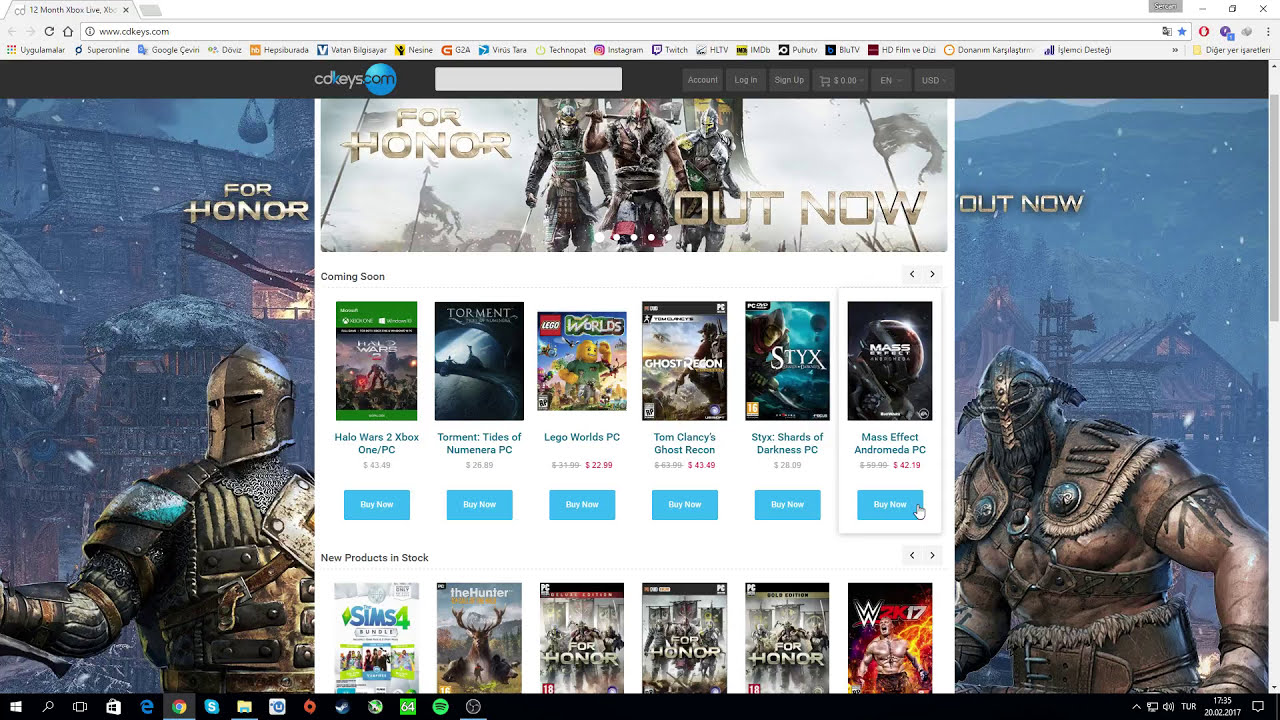
Task: Click the cdkeys.com logo
Action: (x=355, y=79)
